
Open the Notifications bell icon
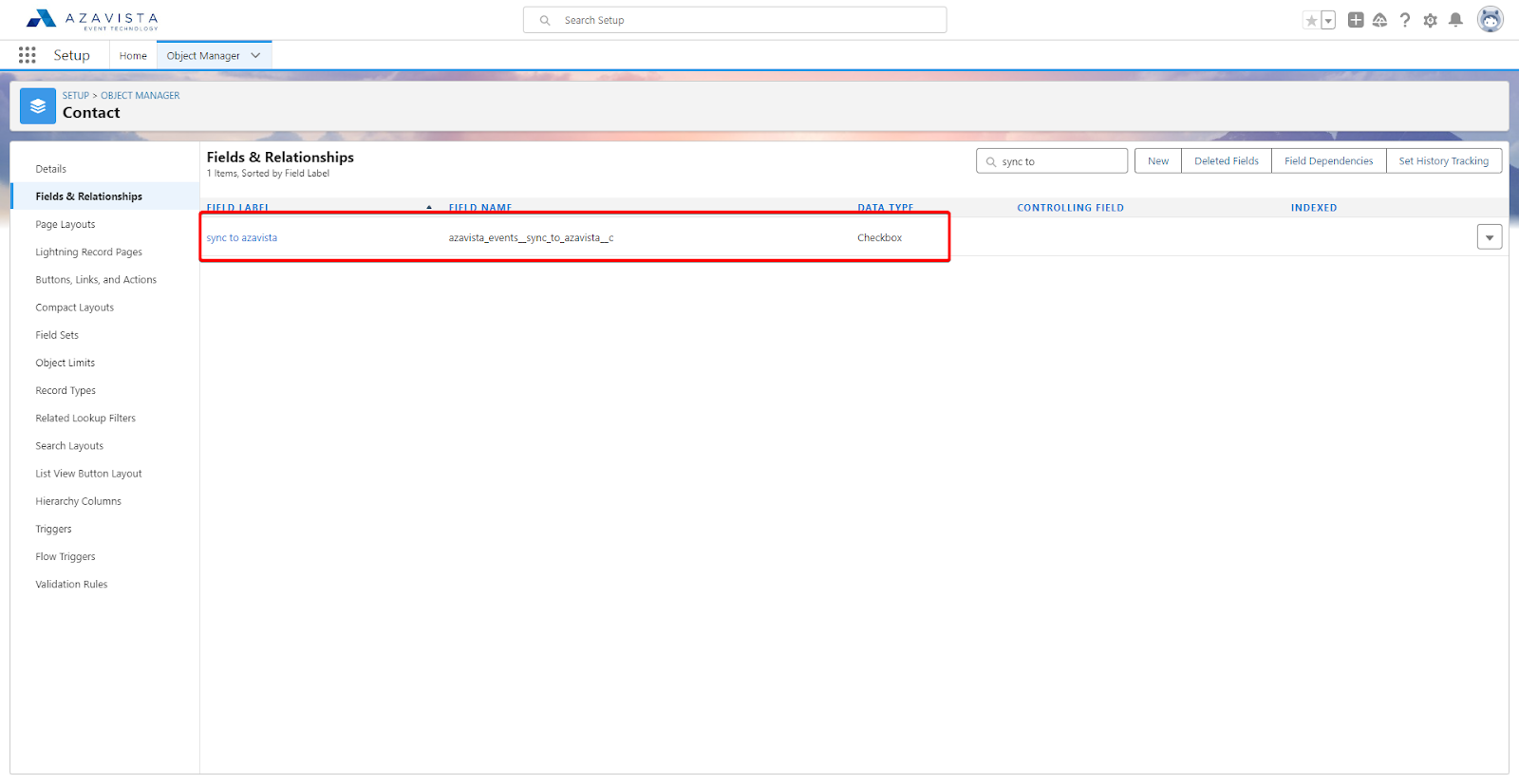click(1455, 20)
